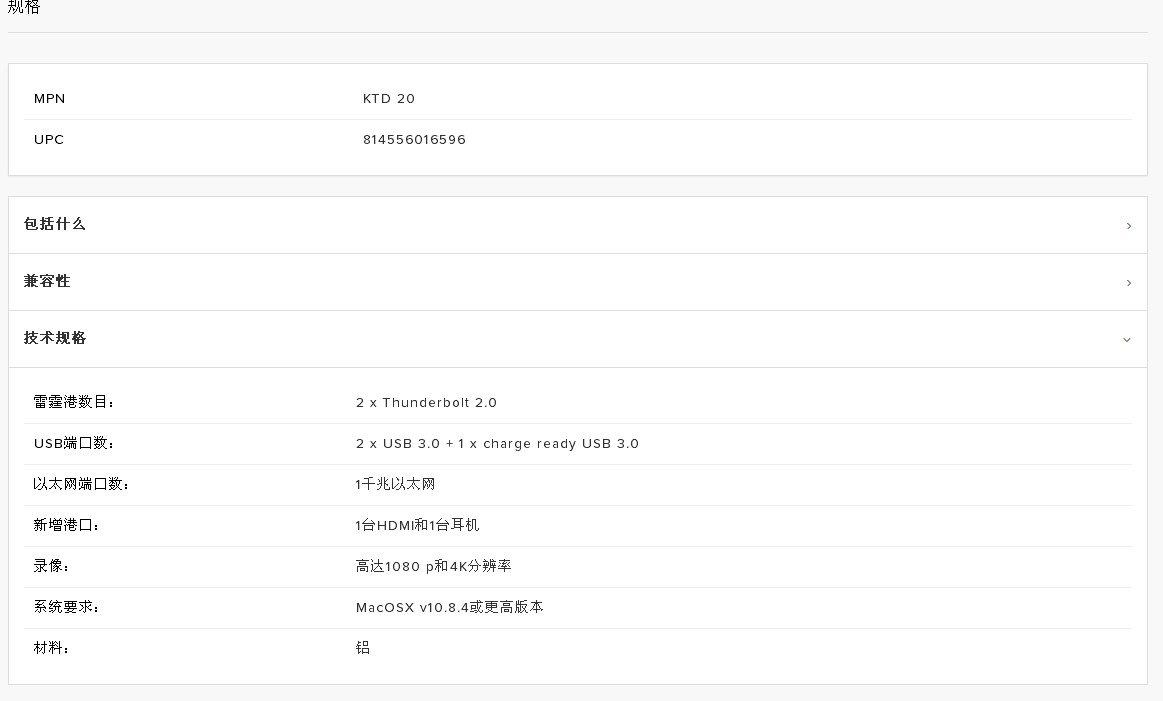The height and width of the screenshot is (701, 1163).
Task: Click the chevron arrow beside 包括什么
Action: (x=1128, y=226)
